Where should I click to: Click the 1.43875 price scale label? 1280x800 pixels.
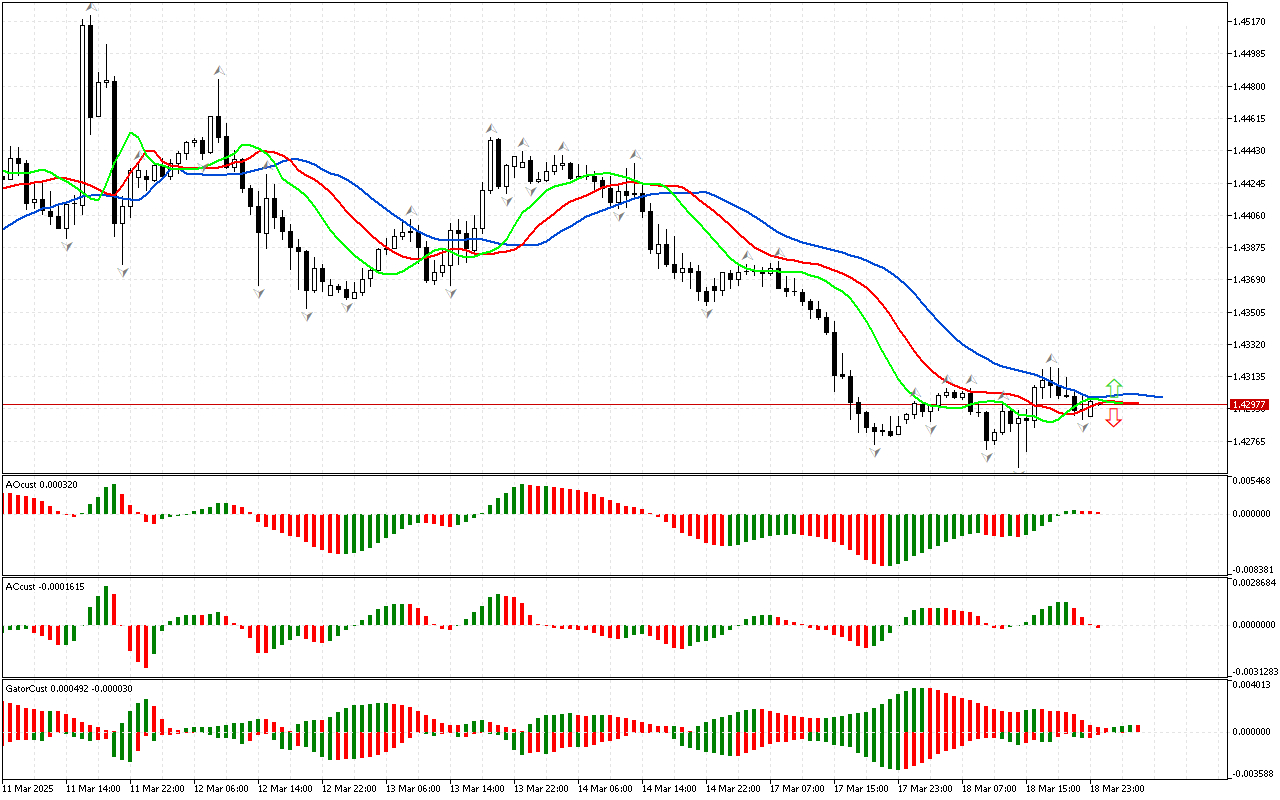click(x=1250, y=248)
